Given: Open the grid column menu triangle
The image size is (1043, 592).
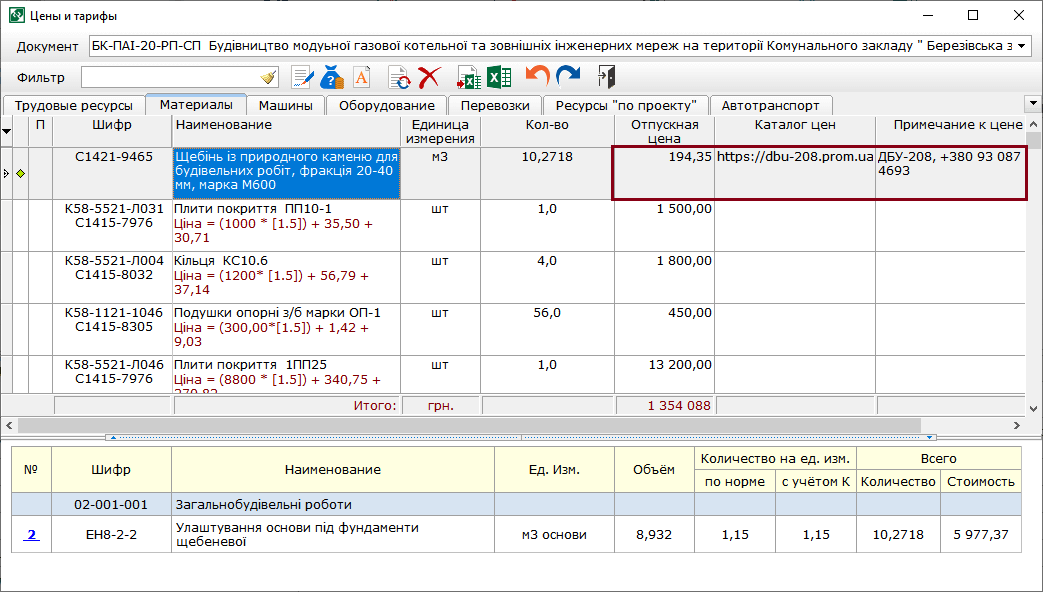Looking at the screenshot, I should coord(7,131).
